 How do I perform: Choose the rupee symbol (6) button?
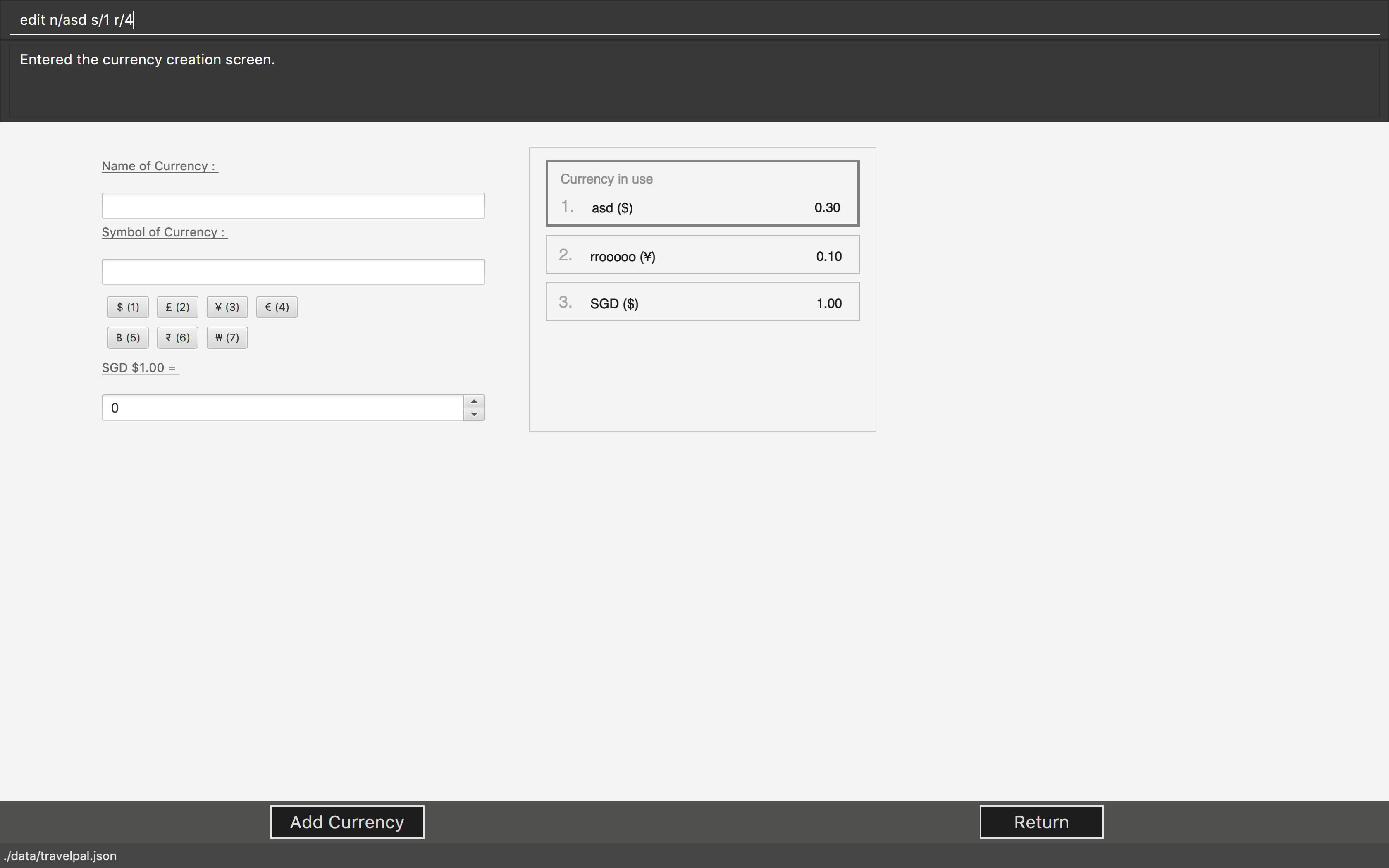(x=177, y=338)
